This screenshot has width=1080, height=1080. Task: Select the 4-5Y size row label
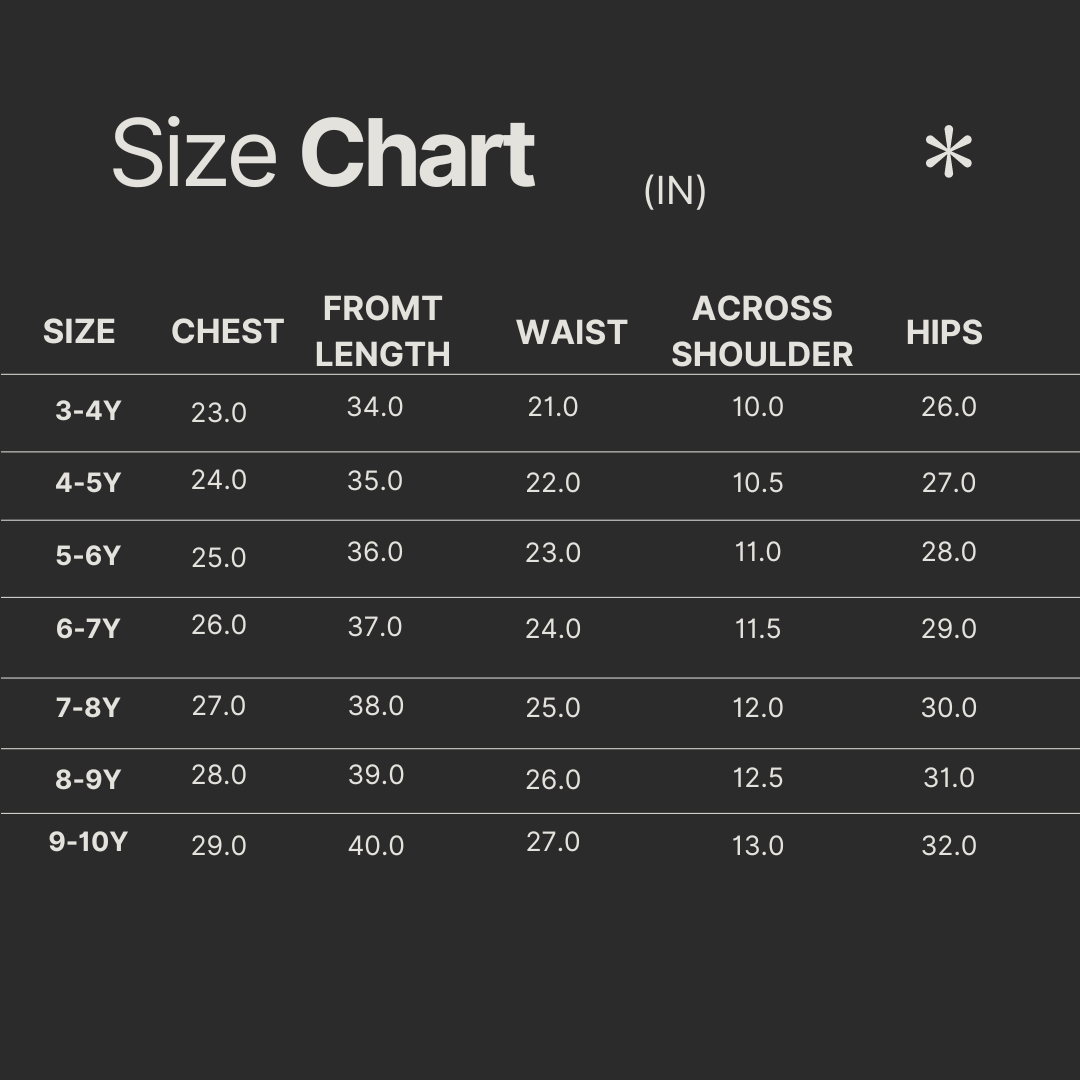(88, 483)
